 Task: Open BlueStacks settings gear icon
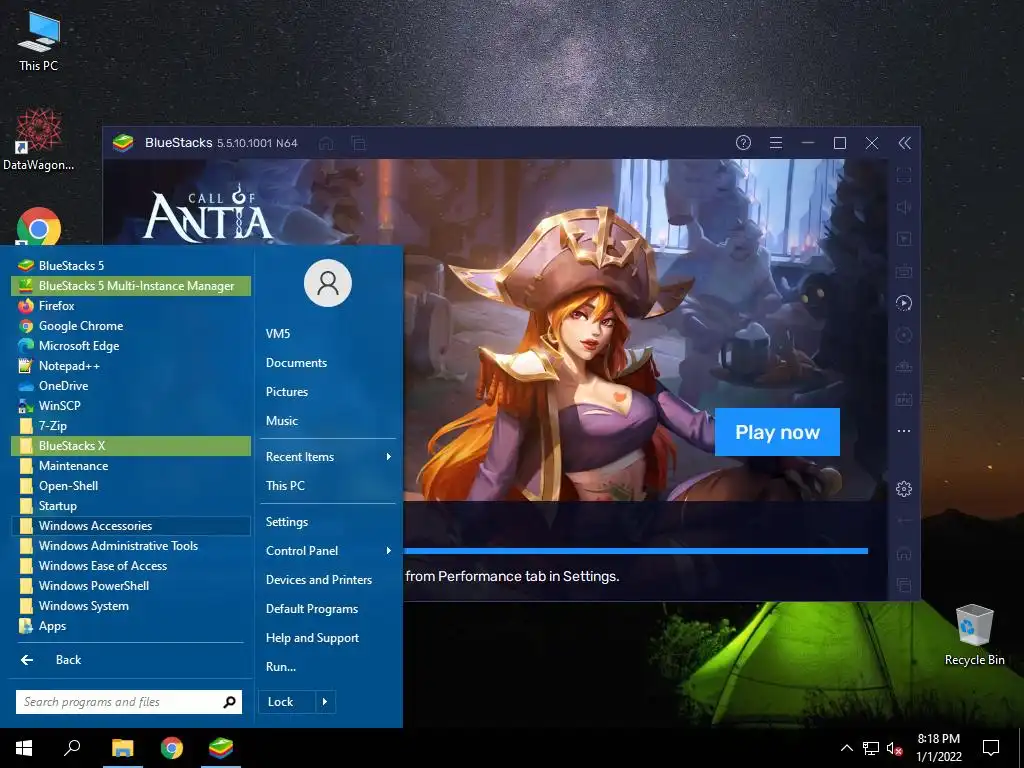tap(904, 488)
